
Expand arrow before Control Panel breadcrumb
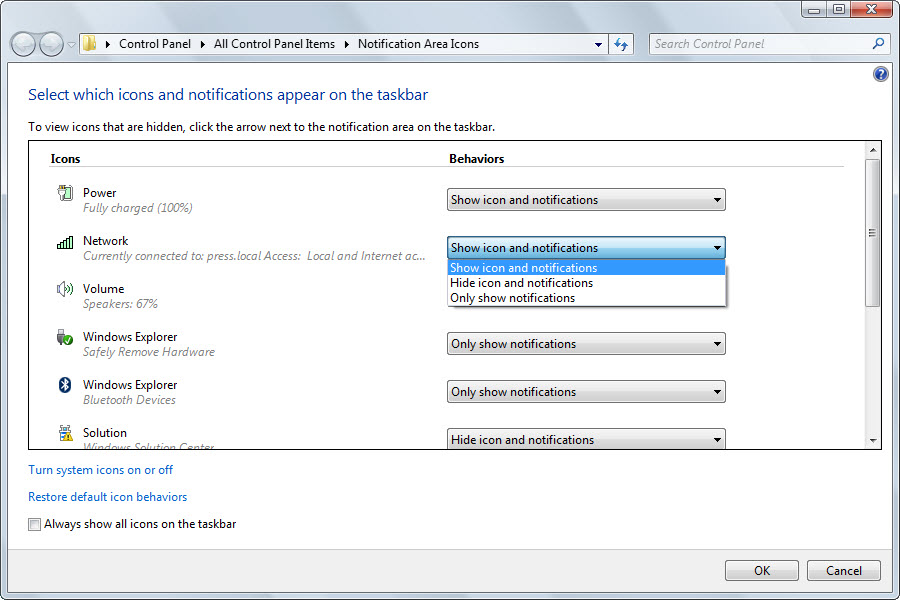tap(107, 44)
